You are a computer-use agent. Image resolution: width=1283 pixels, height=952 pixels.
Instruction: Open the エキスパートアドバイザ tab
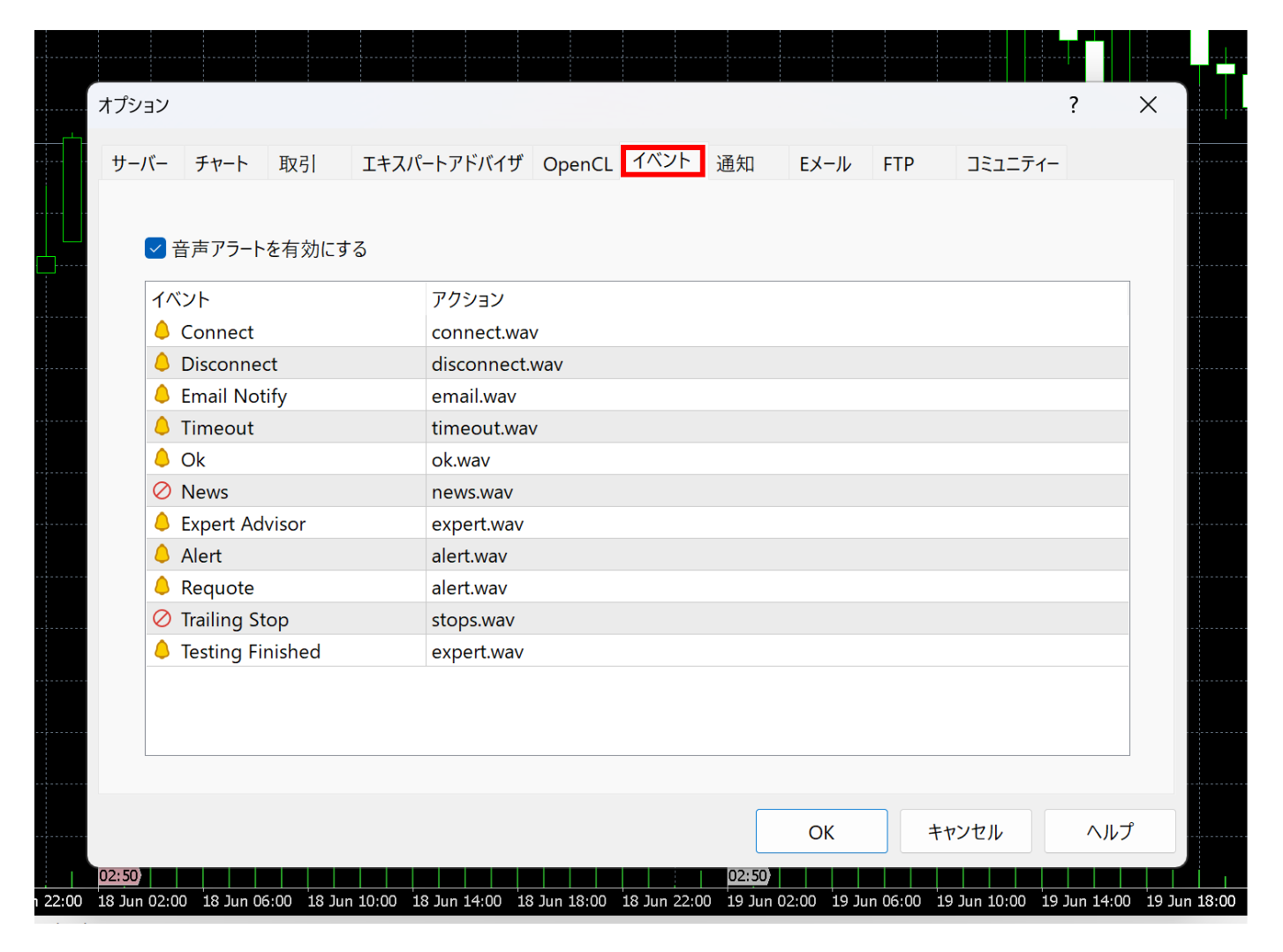click(x=442, y=164)
